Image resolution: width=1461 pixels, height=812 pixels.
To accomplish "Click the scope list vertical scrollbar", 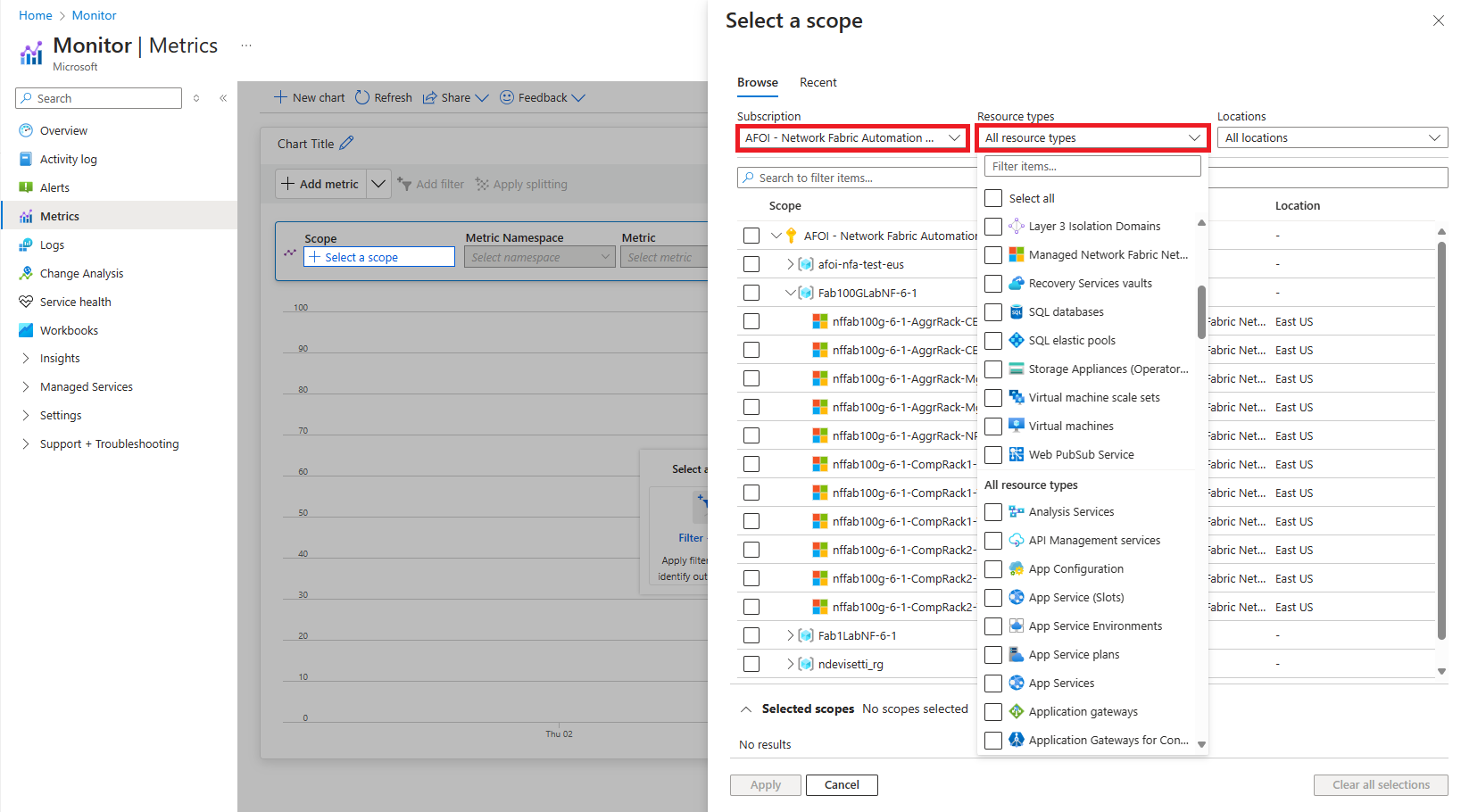I will click(1441, 441).
